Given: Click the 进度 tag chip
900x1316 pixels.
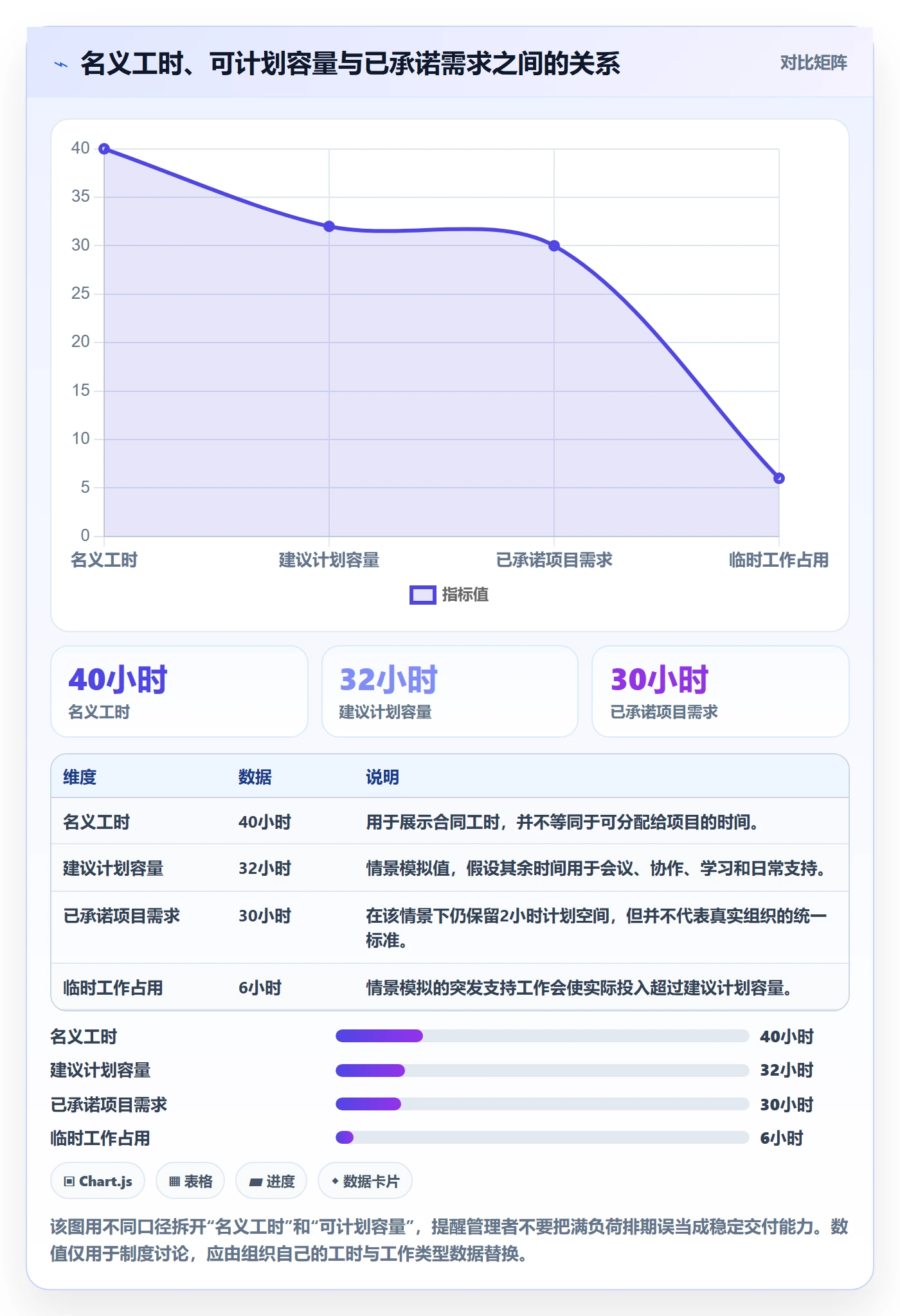Looking at the screenshot, I should tap(271, 1181).
